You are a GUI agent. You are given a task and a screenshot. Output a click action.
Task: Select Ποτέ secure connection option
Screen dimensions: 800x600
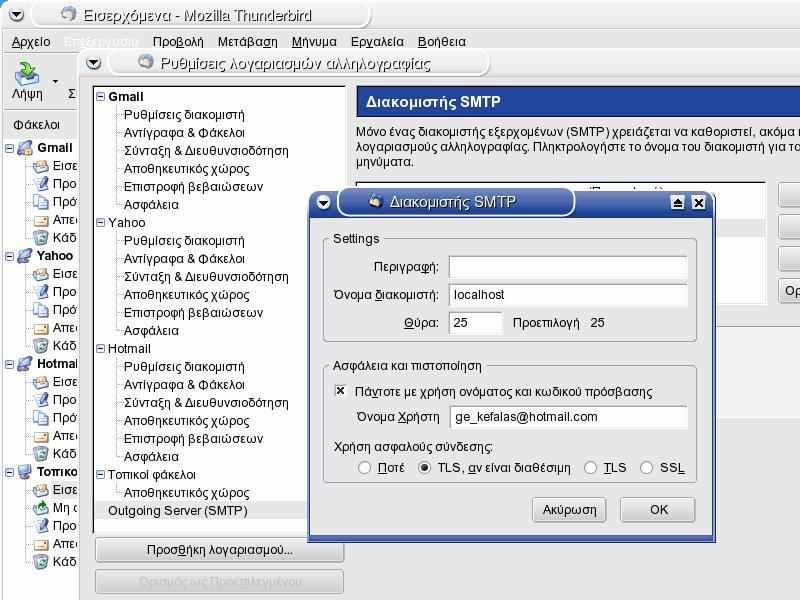[364, 468]
